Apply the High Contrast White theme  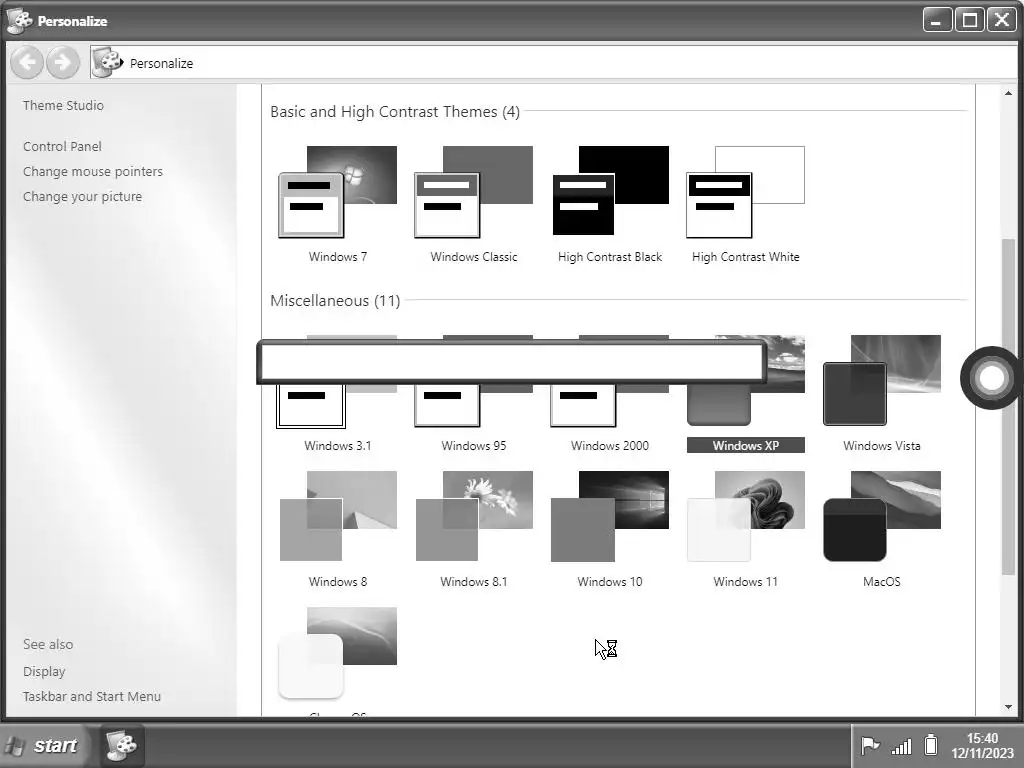pyautogui.click(x=745, y=192)
